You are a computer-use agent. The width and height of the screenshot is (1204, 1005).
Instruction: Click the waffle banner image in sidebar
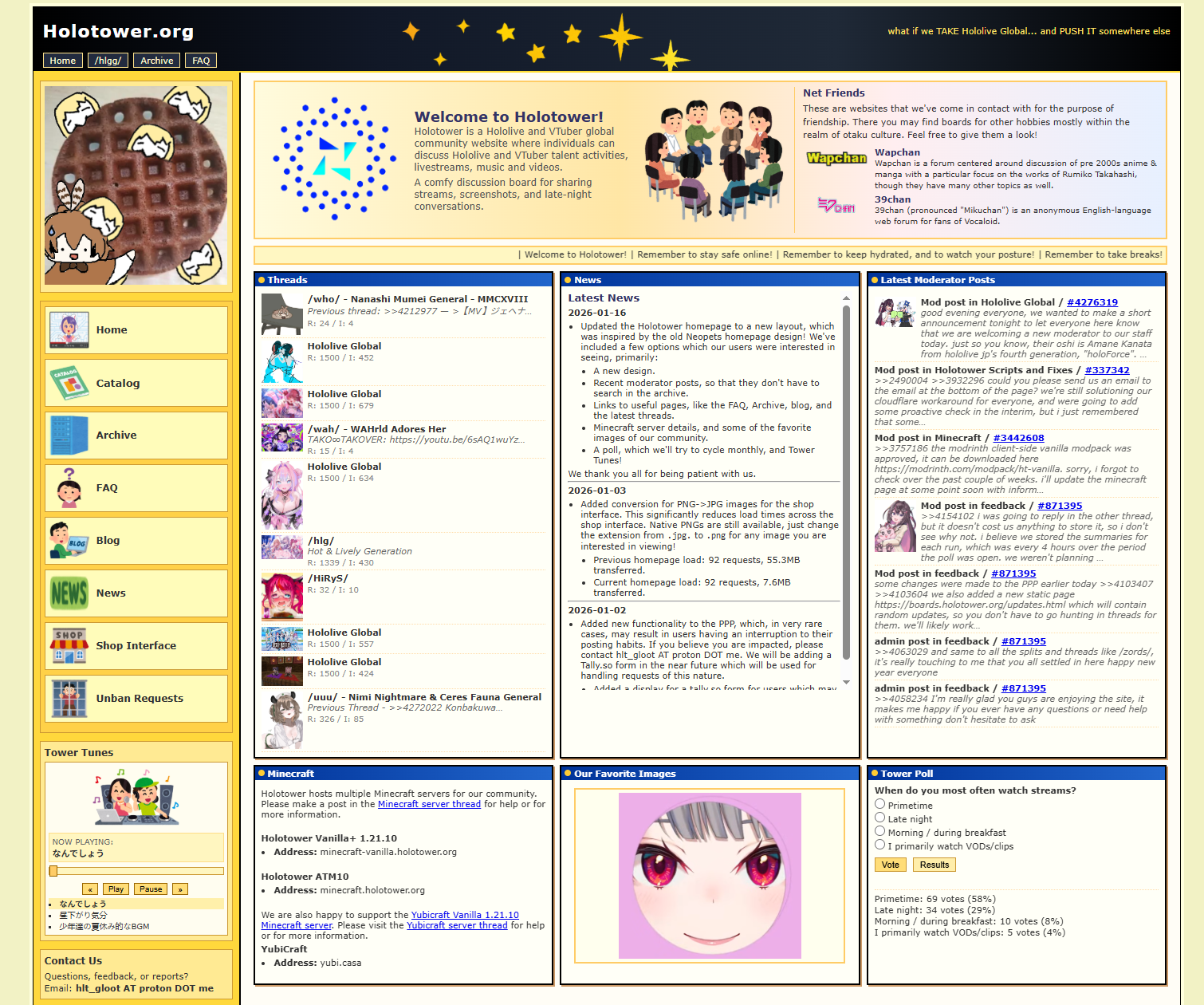tap(136, 185)
